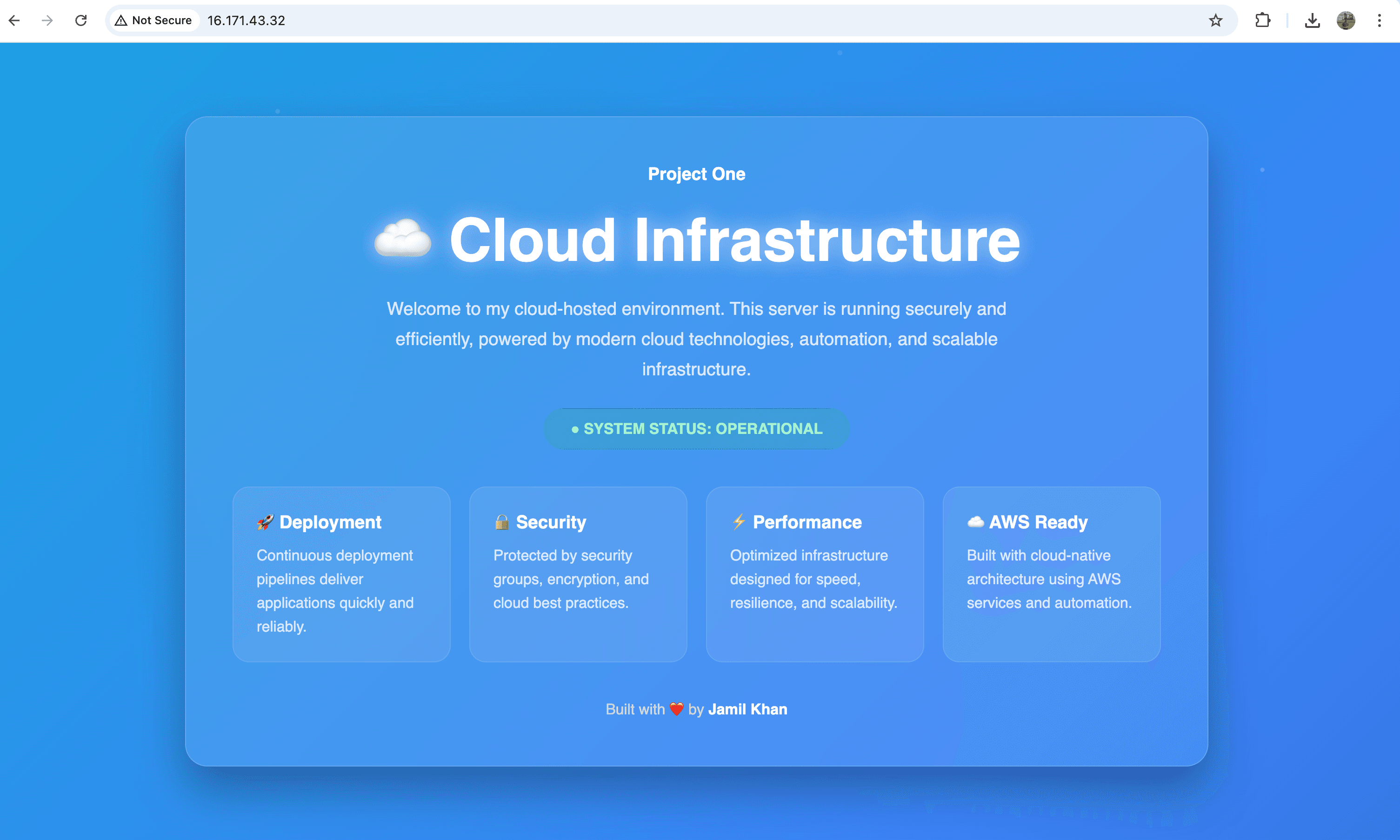
Task: Click the System Status: Operational badge
Action: pyautogui.click(x=697, y=428)
